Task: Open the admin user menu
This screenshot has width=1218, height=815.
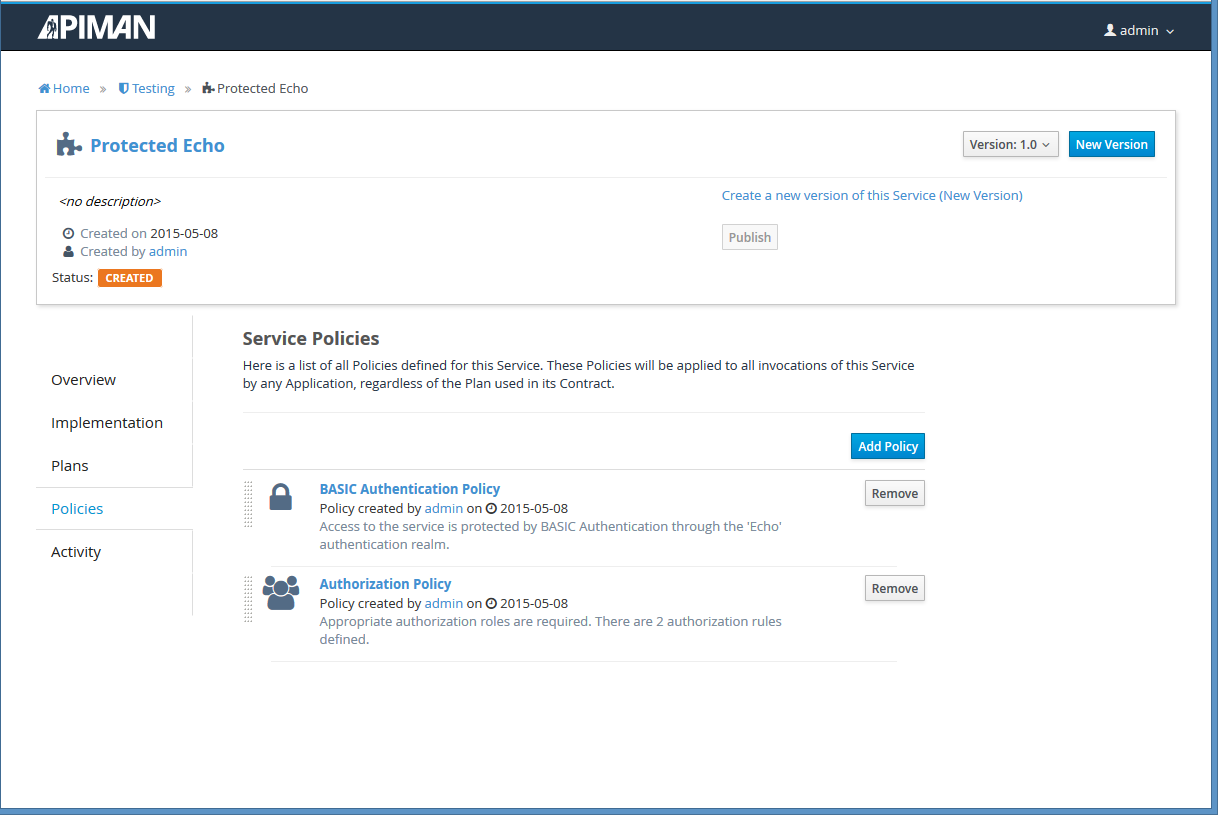Action: 1139,31
